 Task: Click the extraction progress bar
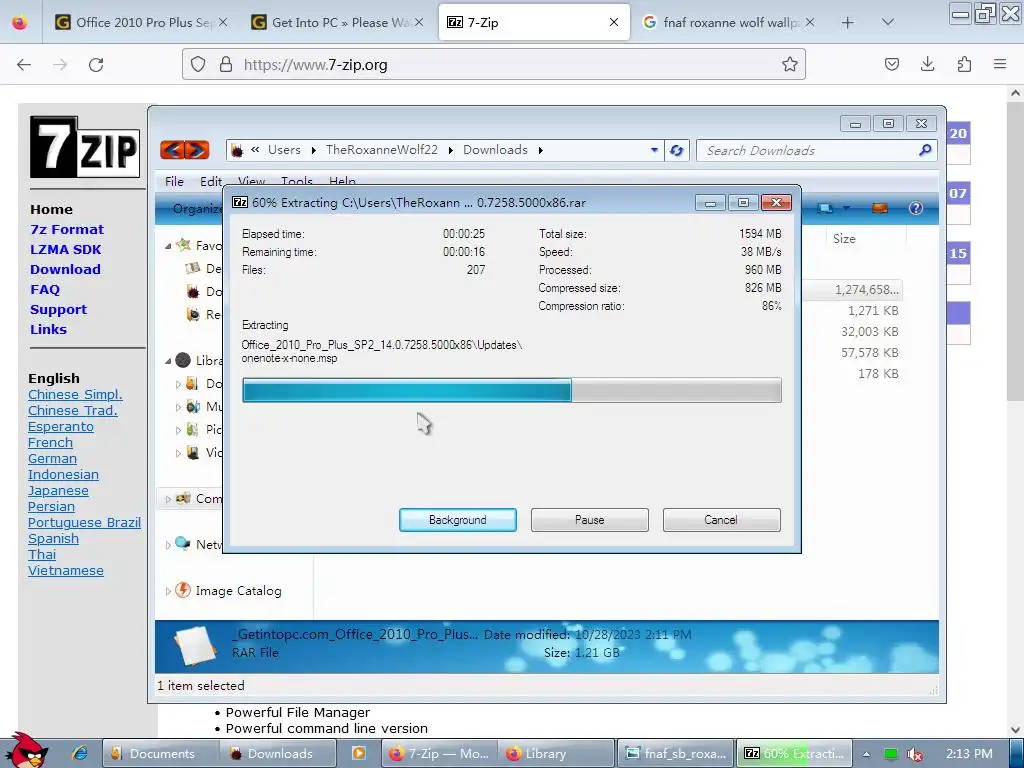[x=511, y=390]
